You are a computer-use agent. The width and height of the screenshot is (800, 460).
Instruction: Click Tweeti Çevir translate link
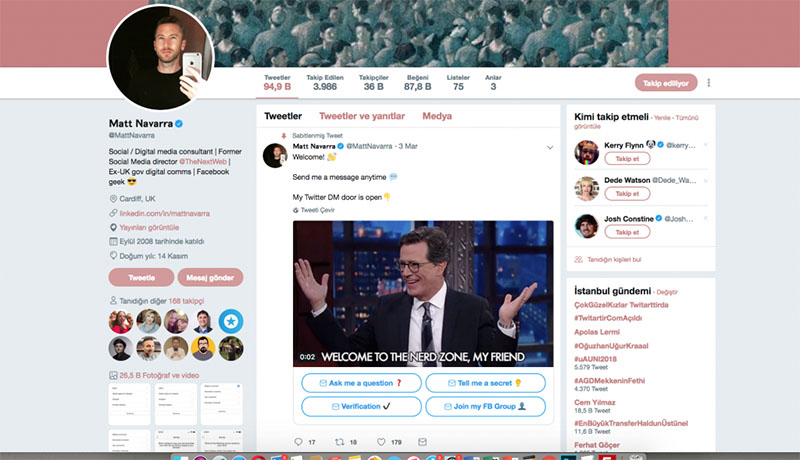point(317,210)
